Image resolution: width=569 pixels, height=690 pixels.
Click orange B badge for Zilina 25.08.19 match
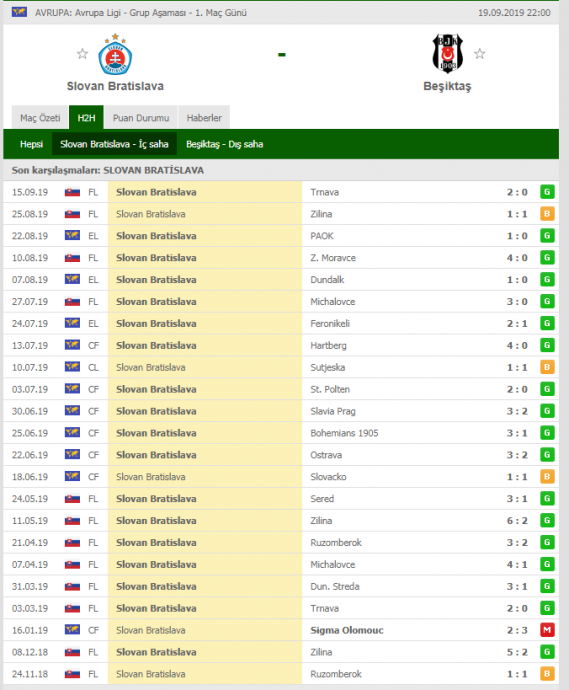[547, 214]
